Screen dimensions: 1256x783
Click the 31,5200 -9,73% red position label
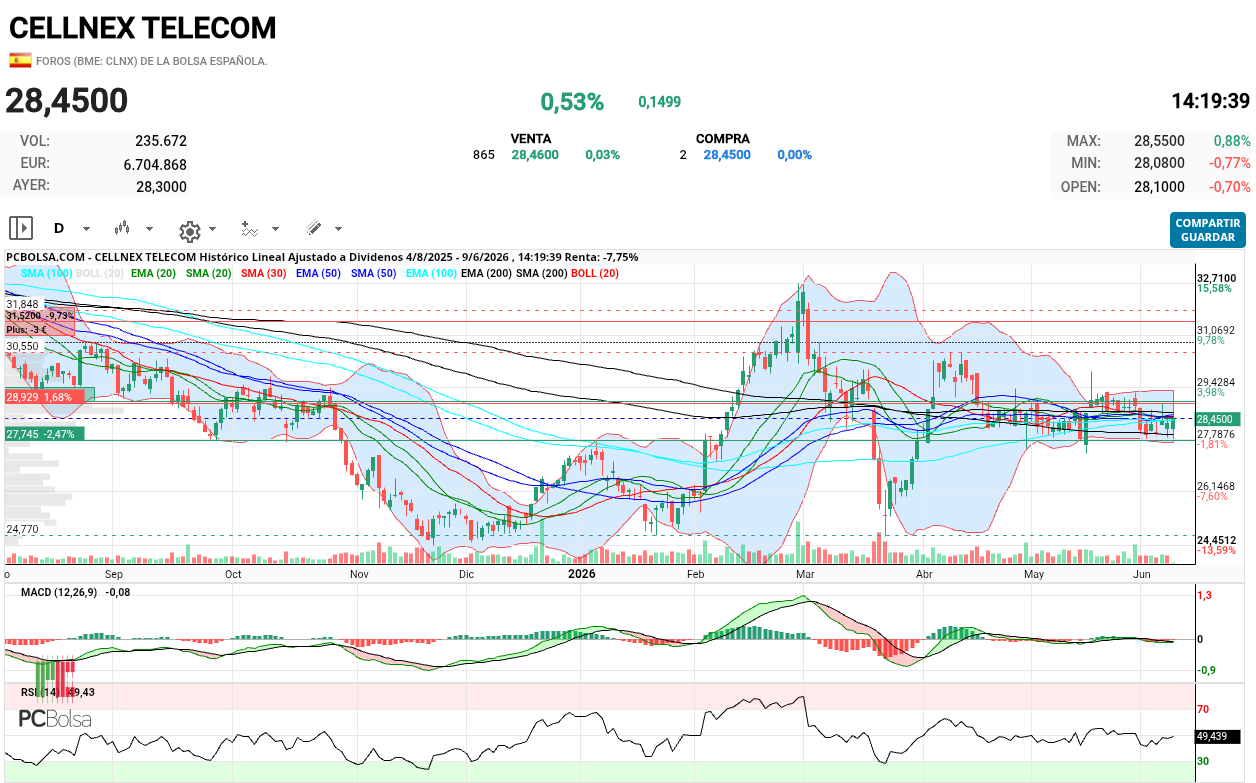click(40, 315)
